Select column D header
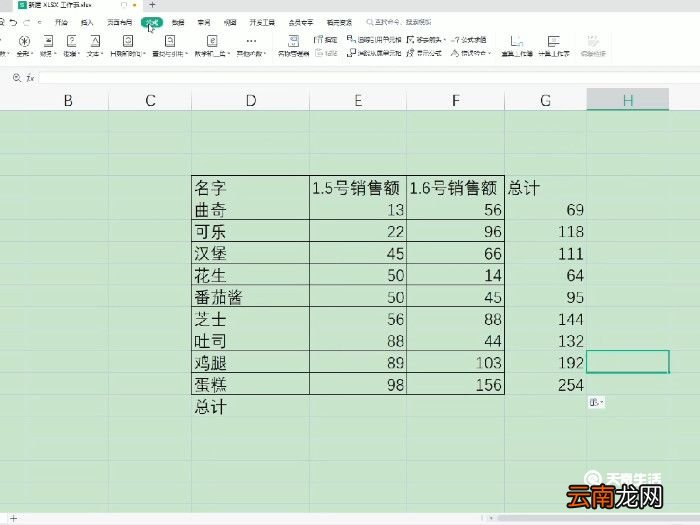Screen dimensions: 700x525 click(x=250, y=100)
